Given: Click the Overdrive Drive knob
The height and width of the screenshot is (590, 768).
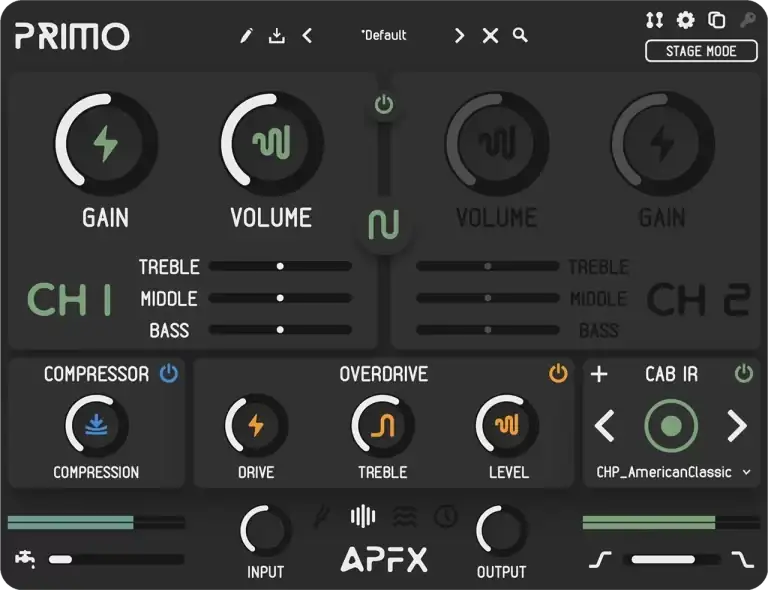Looking at the screenshot, I should pos(256,425).
